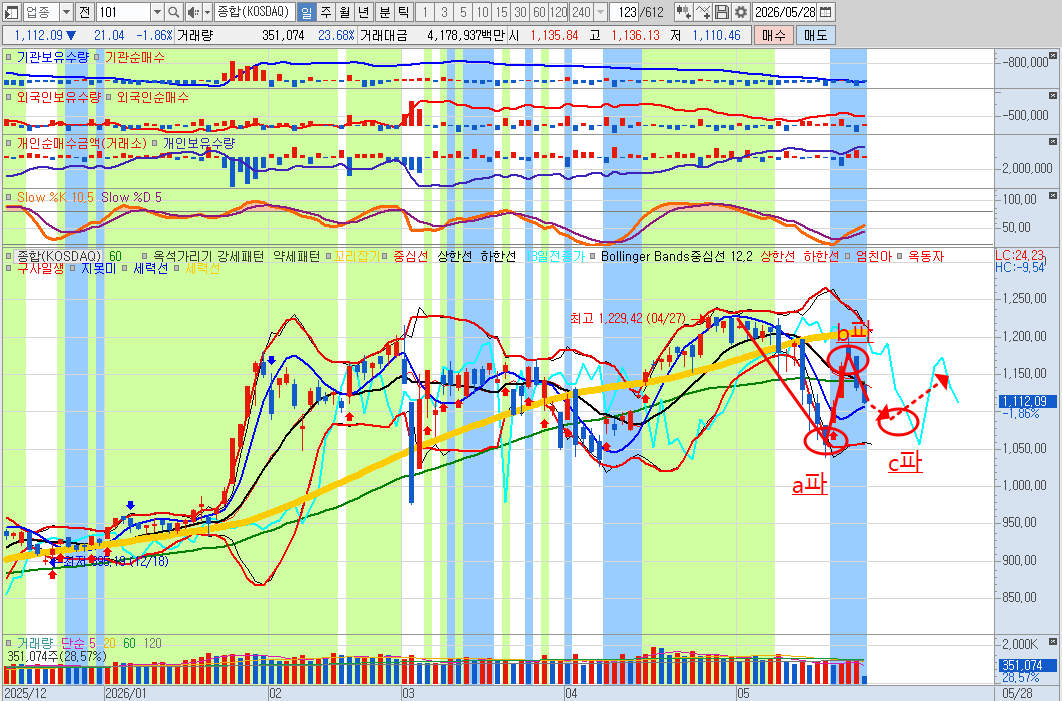
Task: Click the 매수 buy button
Action: (773, 35)
